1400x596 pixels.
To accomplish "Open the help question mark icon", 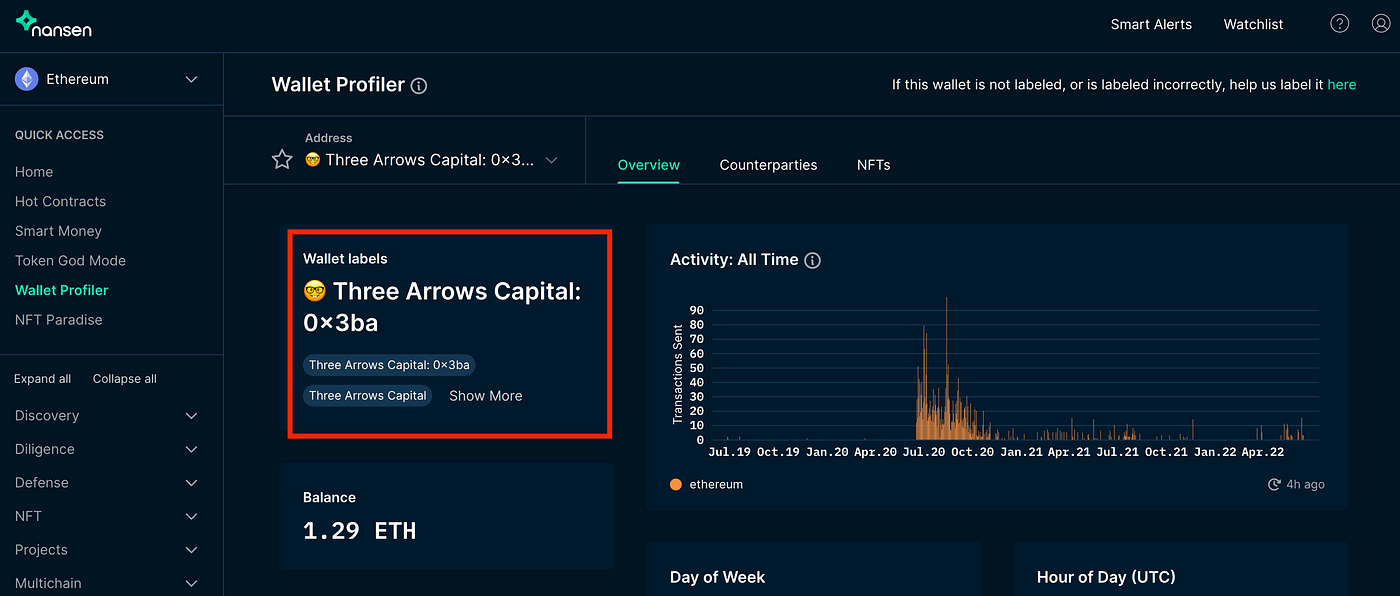I will pyautogui.click(x=1339, y=24).
